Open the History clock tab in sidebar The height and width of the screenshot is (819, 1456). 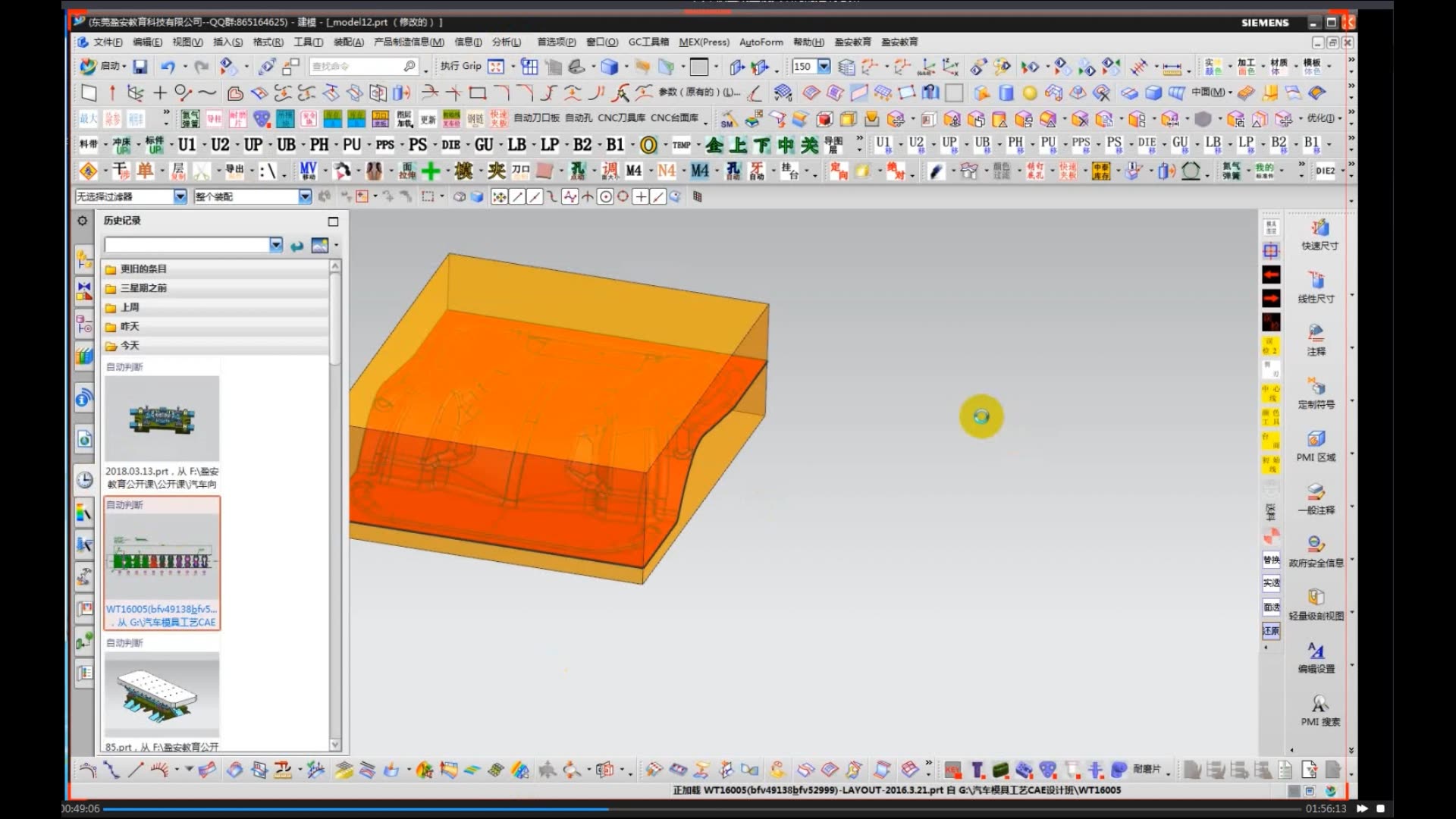pos(85,480)
